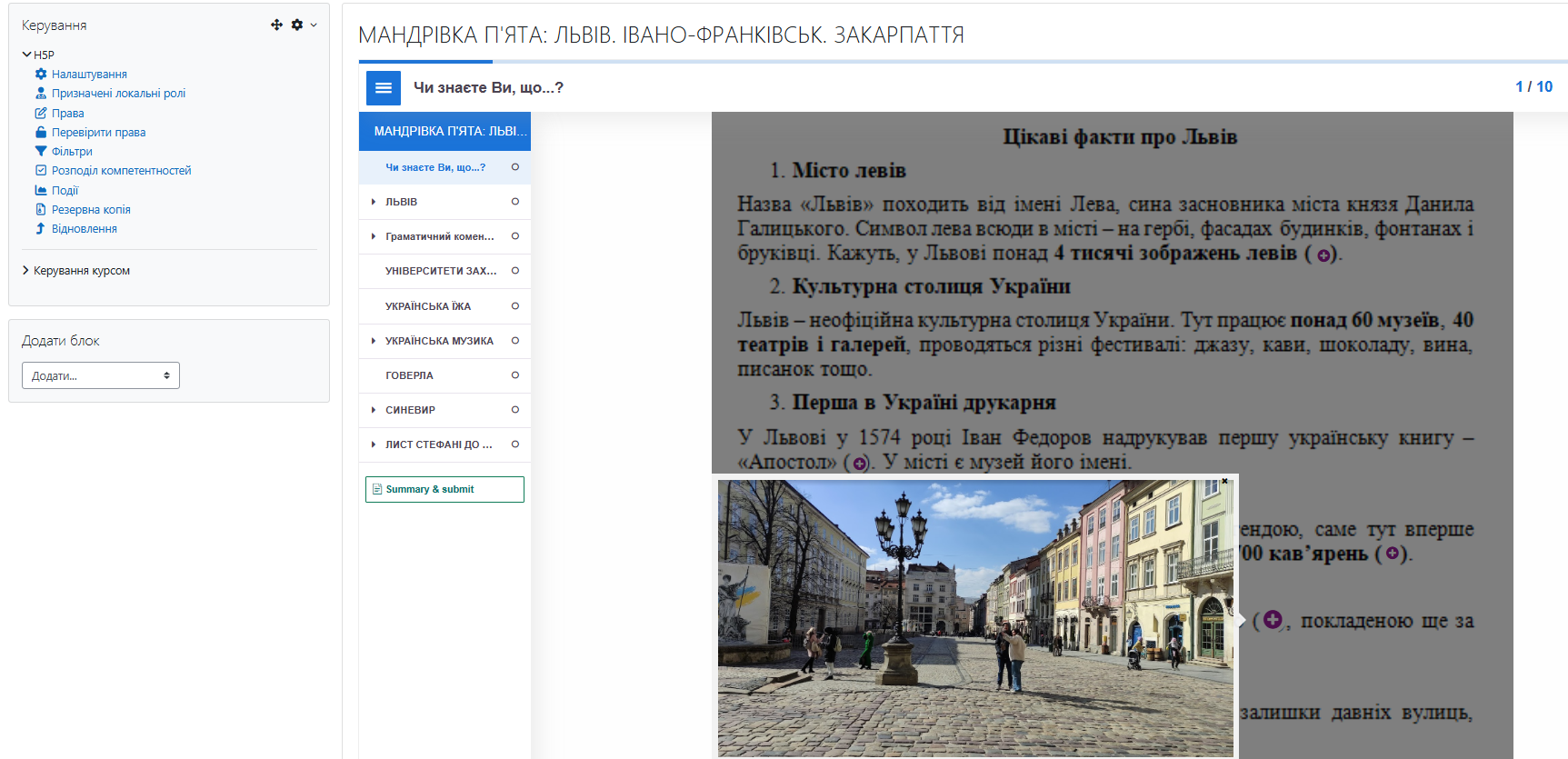This screenshot has width=1568, height=759.
Task: Click hotspot after «Апостол»
Action: tap(859, 464)
